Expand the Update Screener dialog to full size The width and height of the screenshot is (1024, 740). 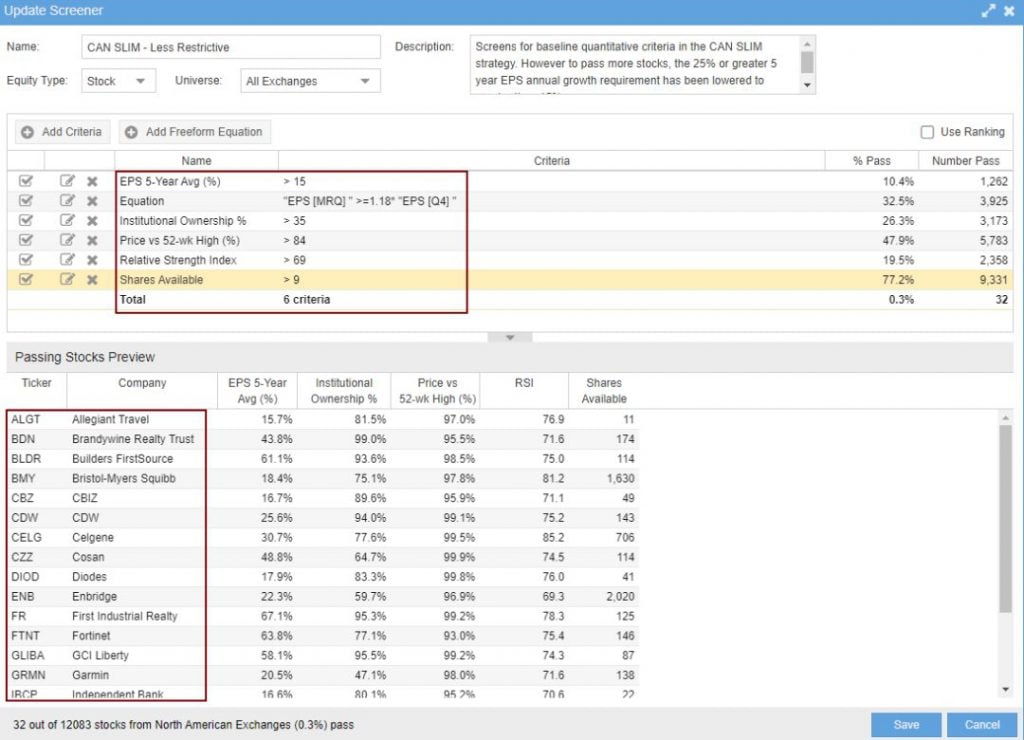988,10
